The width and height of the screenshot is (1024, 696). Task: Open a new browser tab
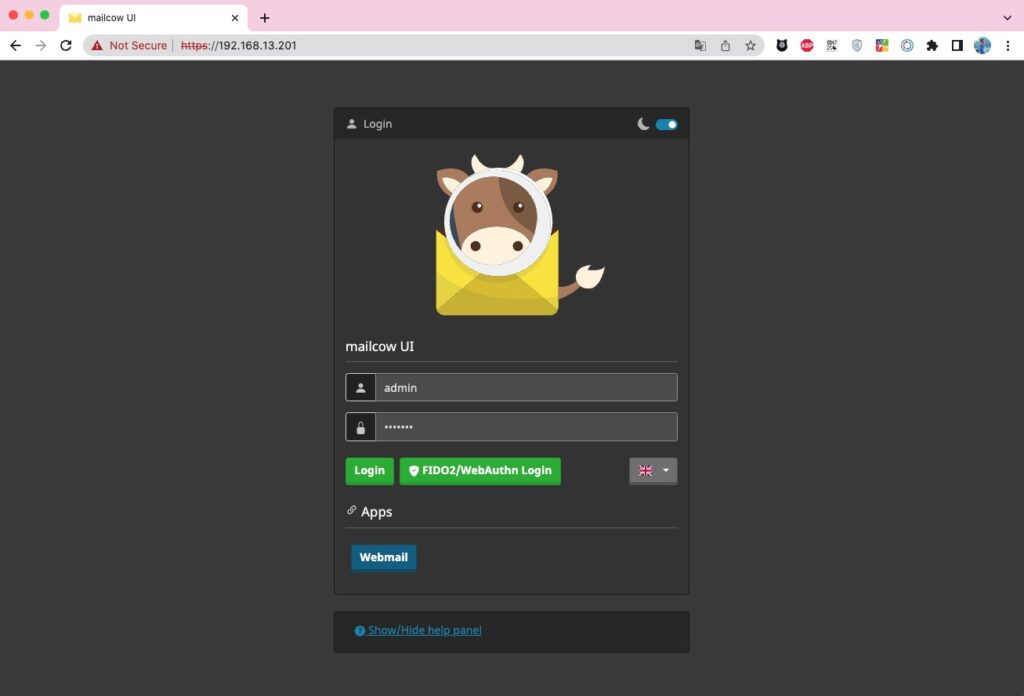coord(264,18)
